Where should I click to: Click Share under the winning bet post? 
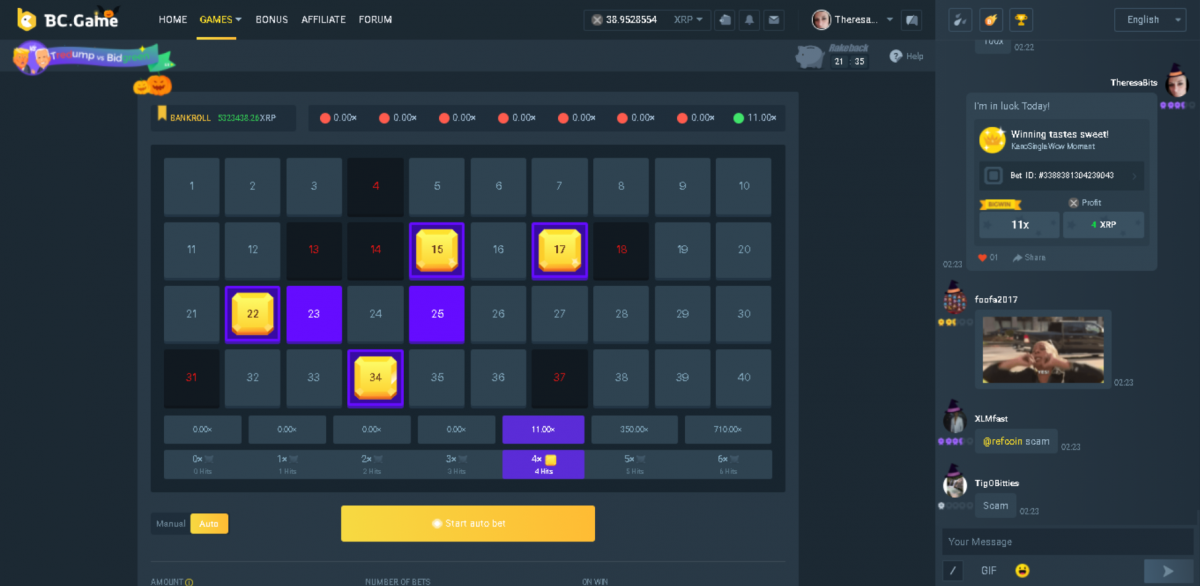(1029, 257)
